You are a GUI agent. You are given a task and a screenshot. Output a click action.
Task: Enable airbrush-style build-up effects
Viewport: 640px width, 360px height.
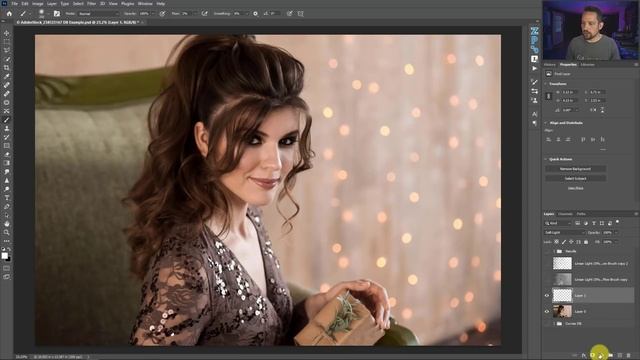[204, 13]
